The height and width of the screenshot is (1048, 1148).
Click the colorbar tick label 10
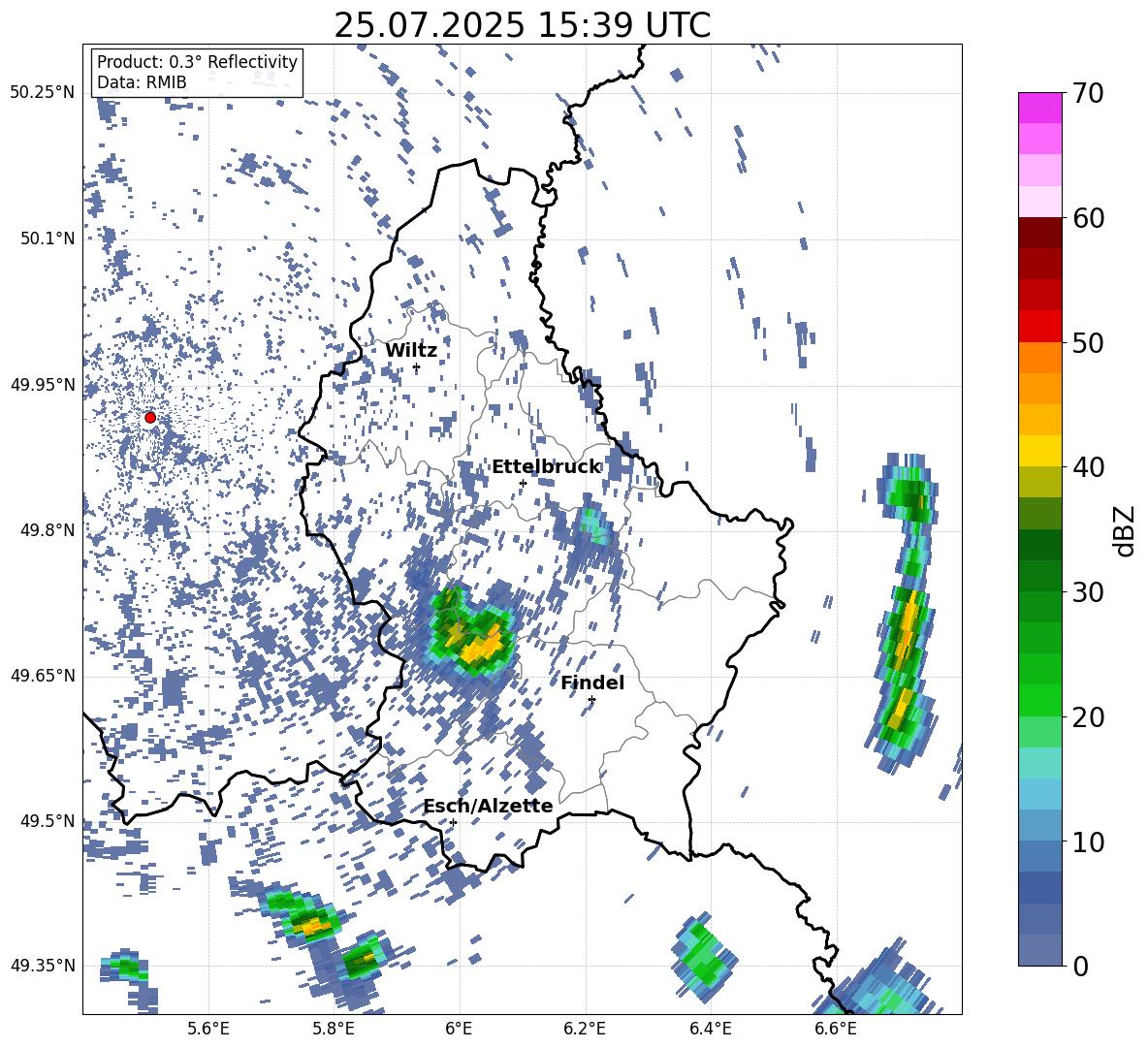click(1088, 842)
